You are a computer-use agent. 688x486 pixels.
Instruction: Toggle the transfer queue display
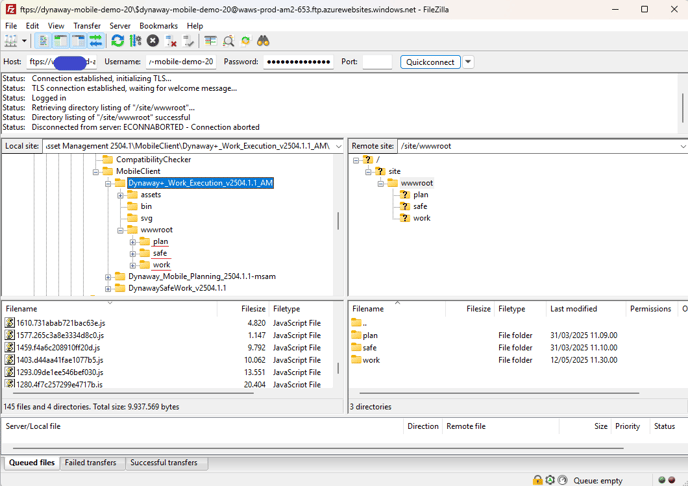[x=96, y=41]
